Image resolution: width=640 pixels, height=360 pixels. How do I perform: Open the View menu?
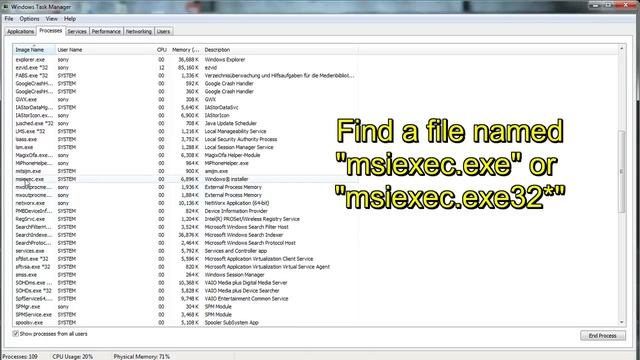(x=51, y=19)
